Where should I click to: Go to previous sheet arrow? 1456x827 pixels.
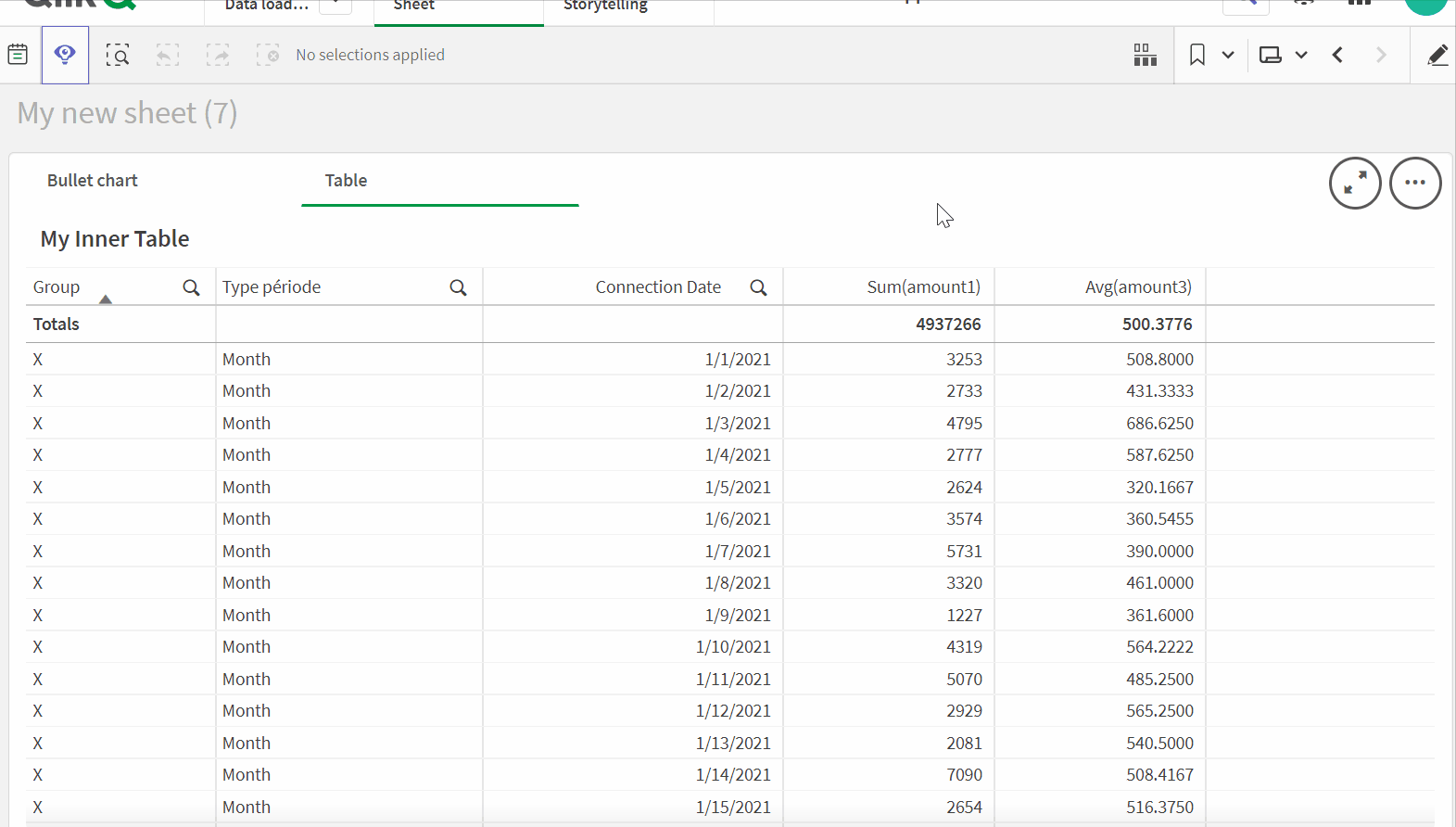1337,55
